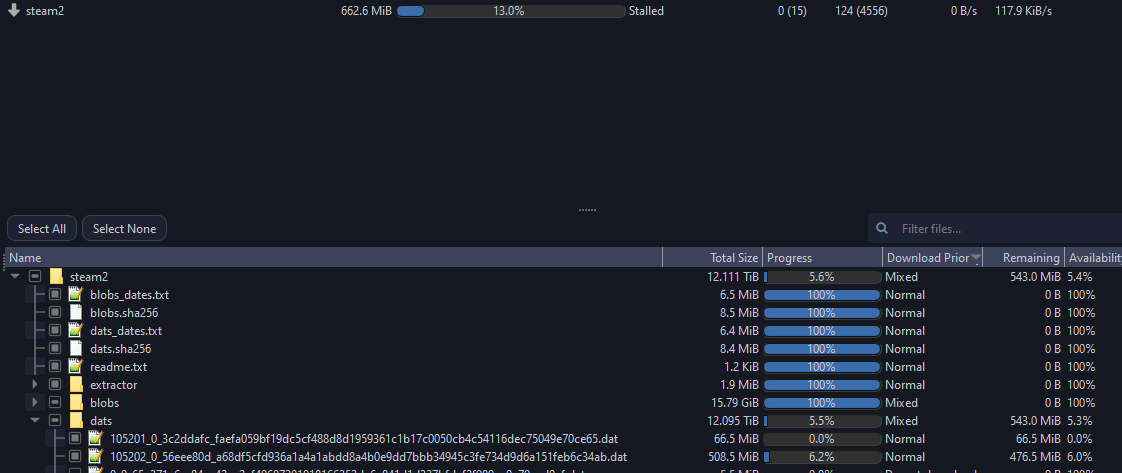Toggle the 105201_0 .dat file checkbox
The image size is (1122, 473).
point(75,439)
